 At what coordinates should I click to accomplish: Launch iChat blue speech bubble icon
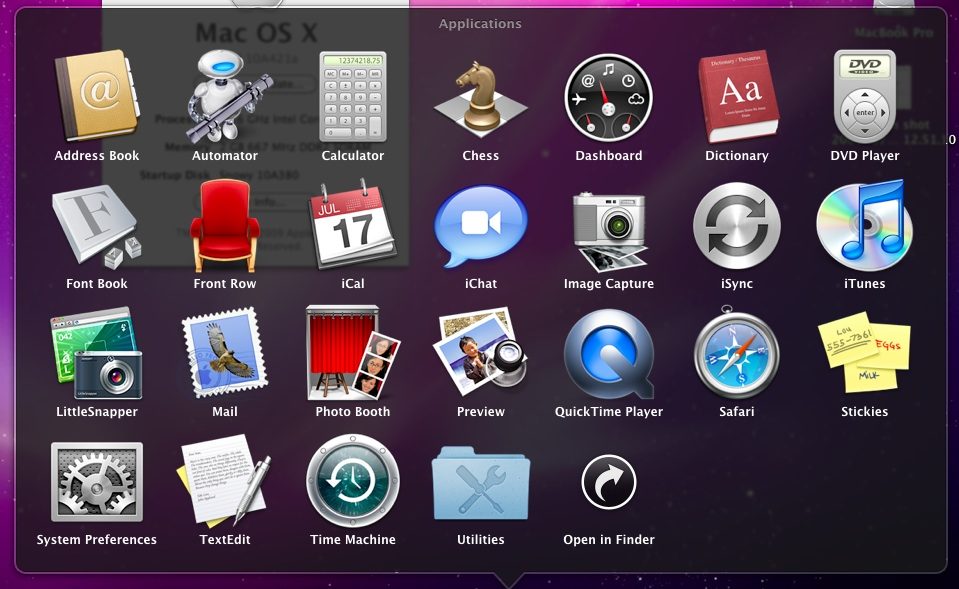(x=481, y=226)
